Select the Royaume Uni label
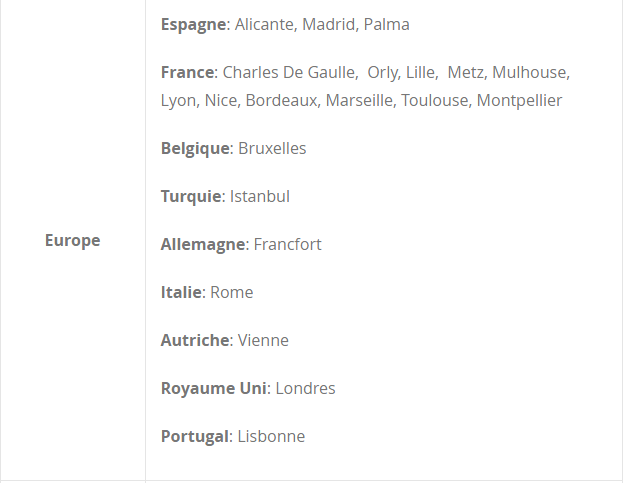 (214, 388)
